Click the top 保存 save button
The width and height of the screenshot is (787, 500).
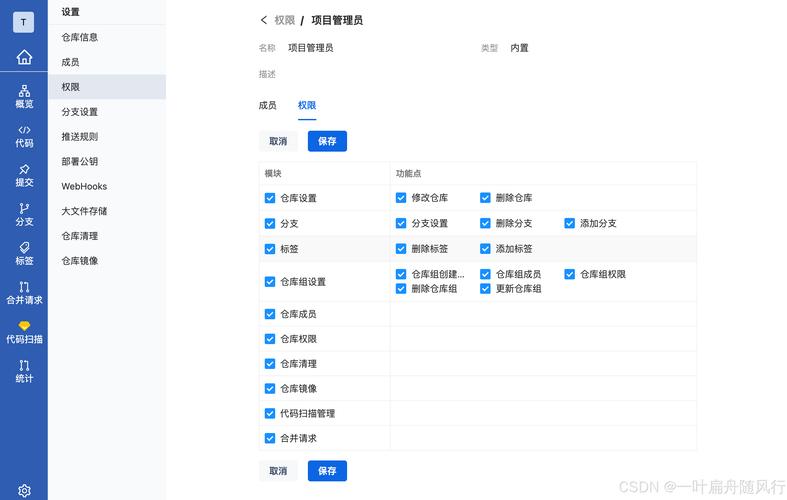(327, 142)
